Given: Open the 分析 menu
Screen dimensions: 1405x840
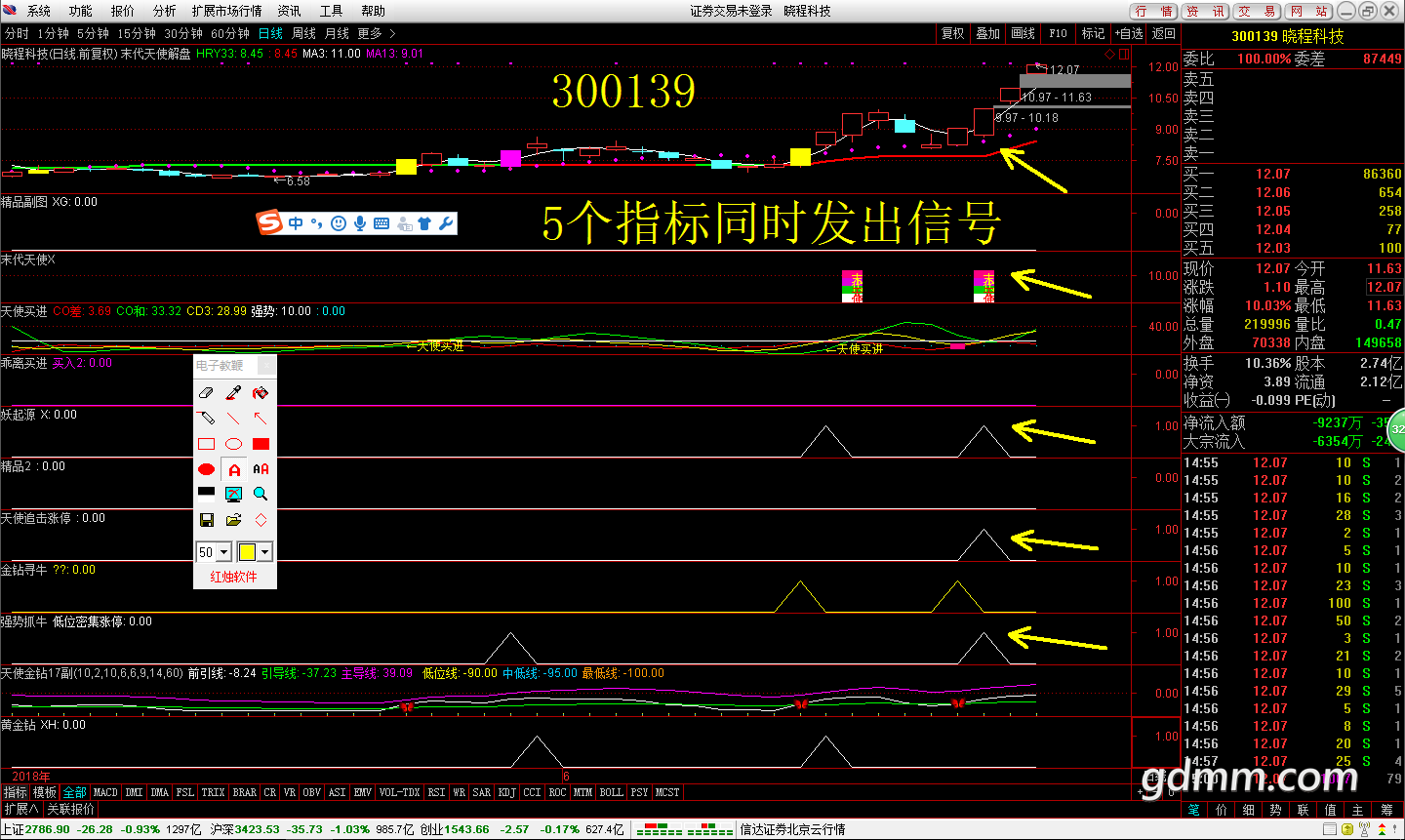Looking at the screenshot, I should point(164,11).
